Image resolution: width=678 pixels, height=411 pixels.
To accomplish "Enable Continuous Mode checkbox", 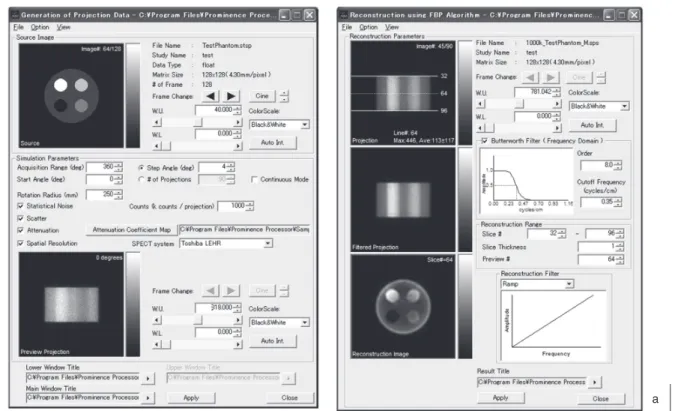I will 254,179.
